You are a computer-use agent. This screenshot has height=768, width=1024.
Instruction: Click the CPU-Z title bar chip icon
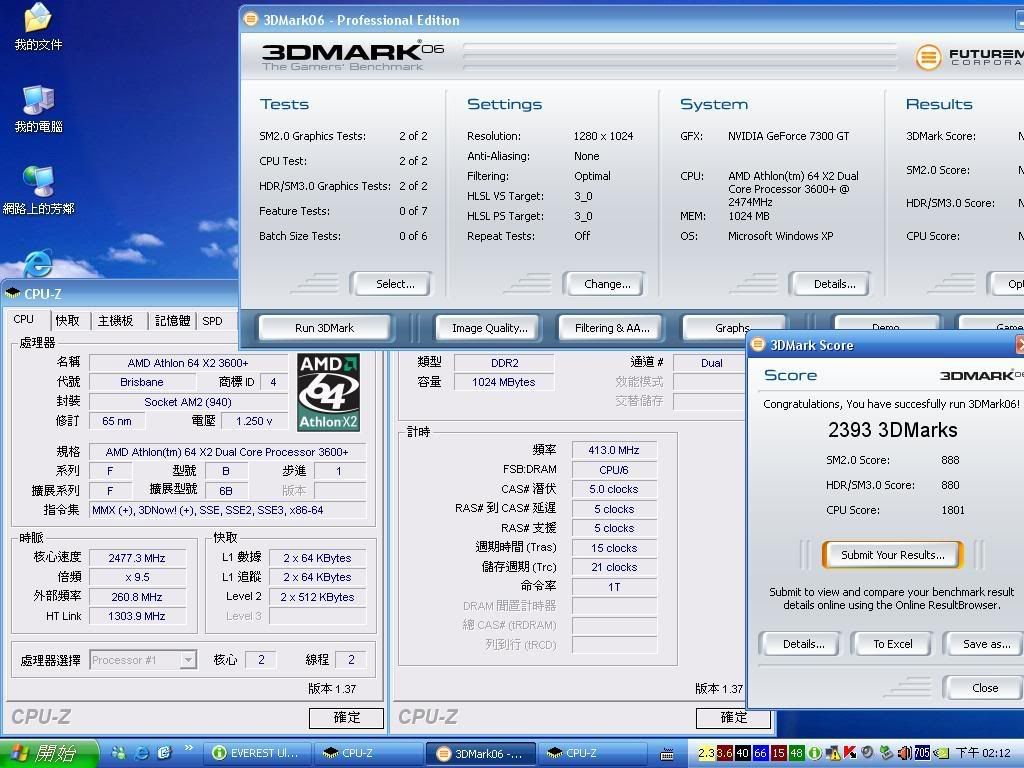coord(12,293)
